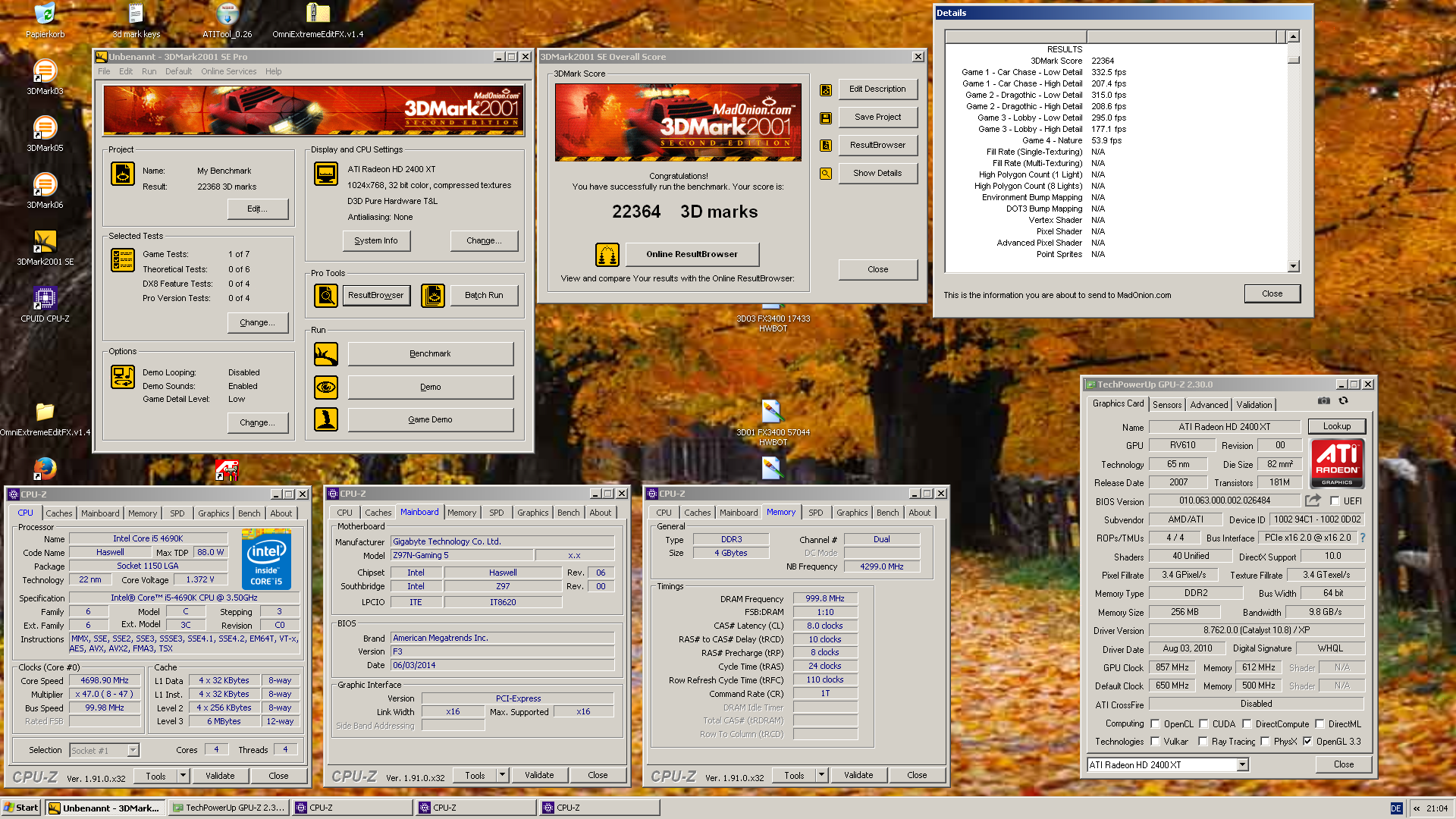Switch to TechPowerUp GPU-Z taskbar item
This screenshot has width=1456, height=819.
point(228,808)
